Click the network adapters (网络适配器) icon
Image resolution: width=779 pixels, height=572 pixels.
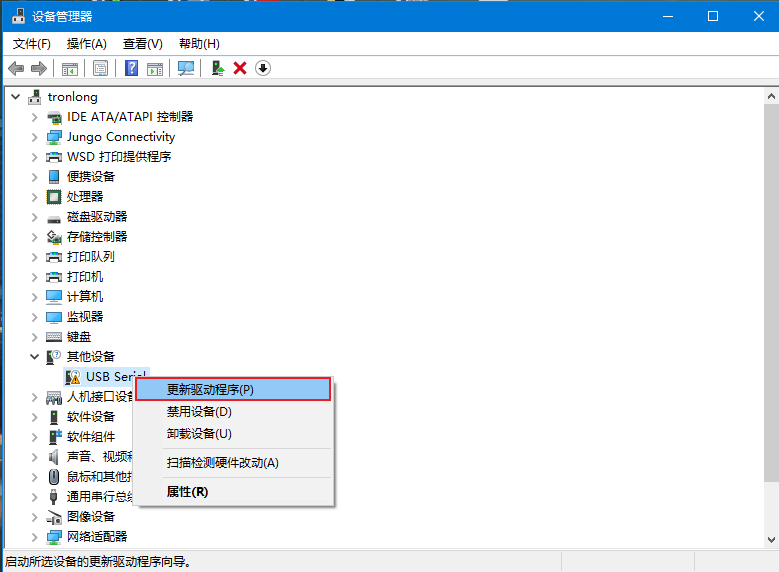coord(54,537)
